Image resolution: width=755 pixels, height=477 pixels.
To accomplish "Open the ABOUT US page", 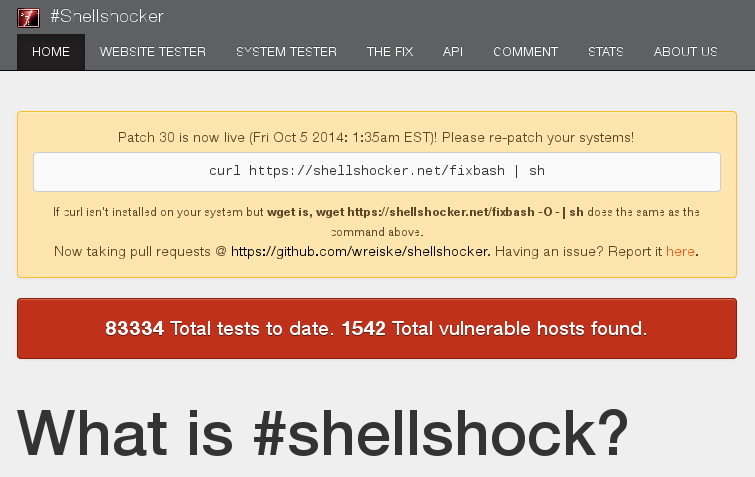I will tap(685, 52).
